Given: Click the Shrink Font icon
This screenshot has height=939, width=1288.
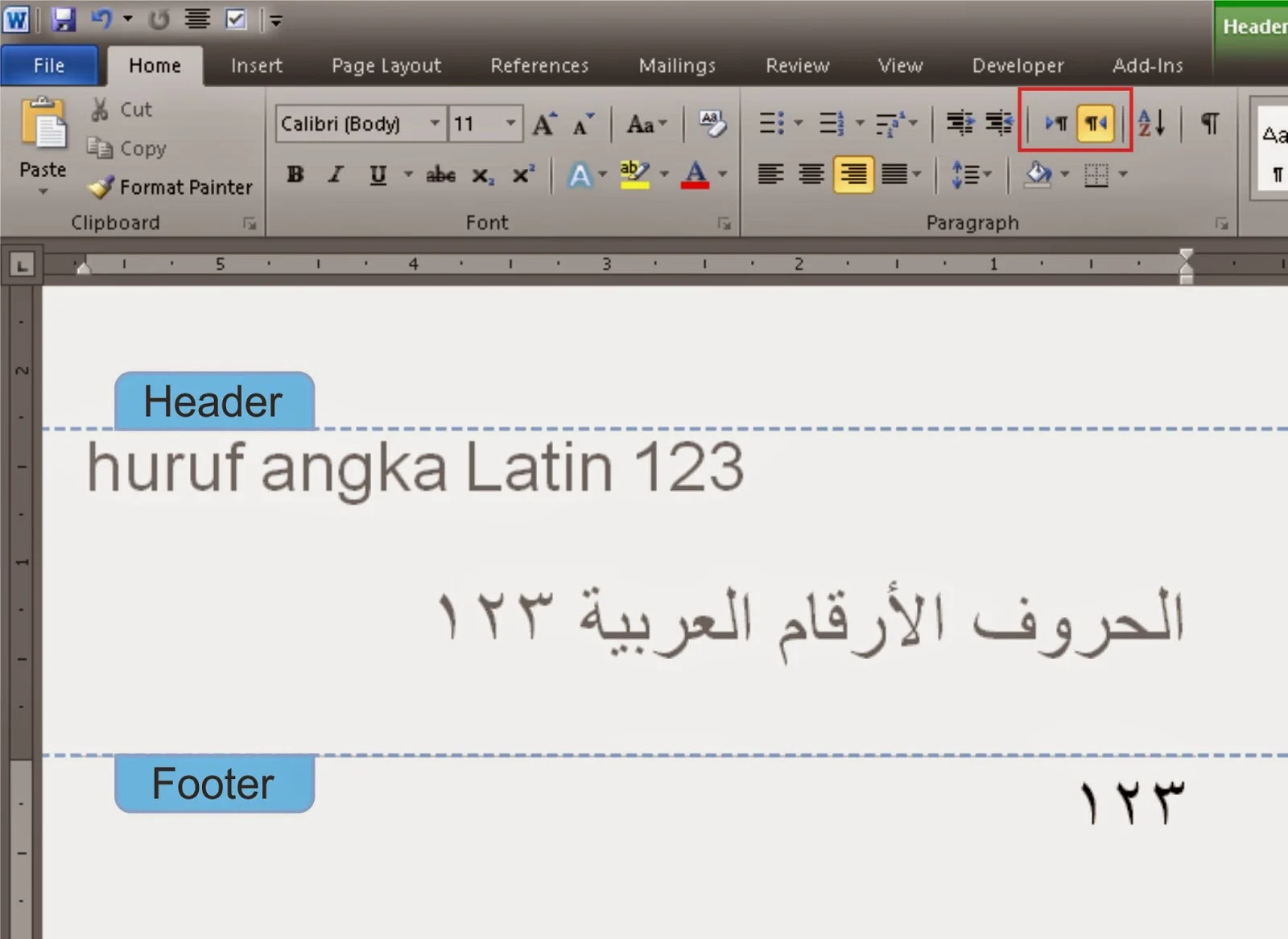Looking at the screenshot, I should (x=583, y=124).
